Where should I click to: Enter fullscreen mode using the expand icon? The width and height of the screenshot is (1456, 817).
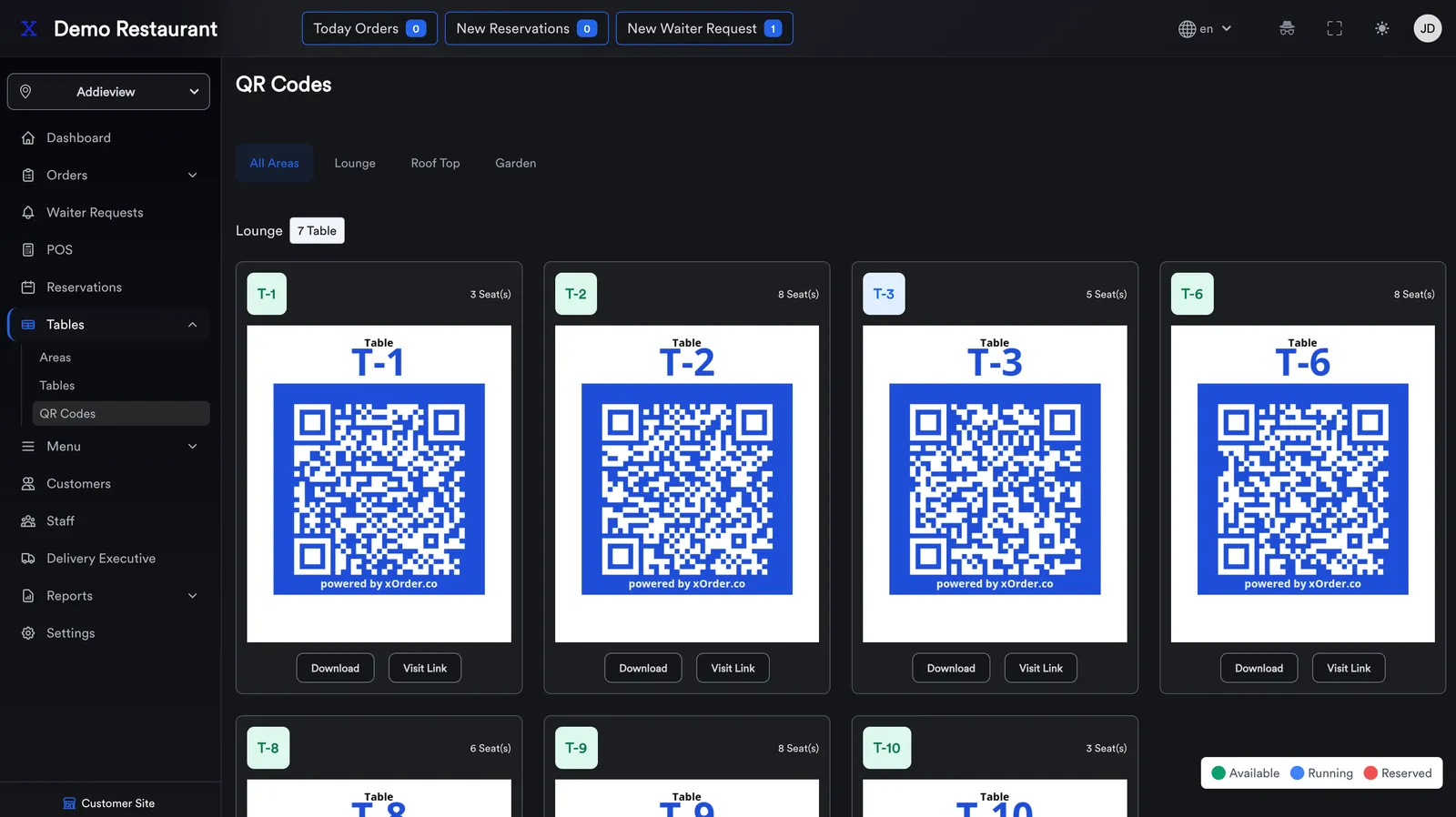pos(1334,28)
